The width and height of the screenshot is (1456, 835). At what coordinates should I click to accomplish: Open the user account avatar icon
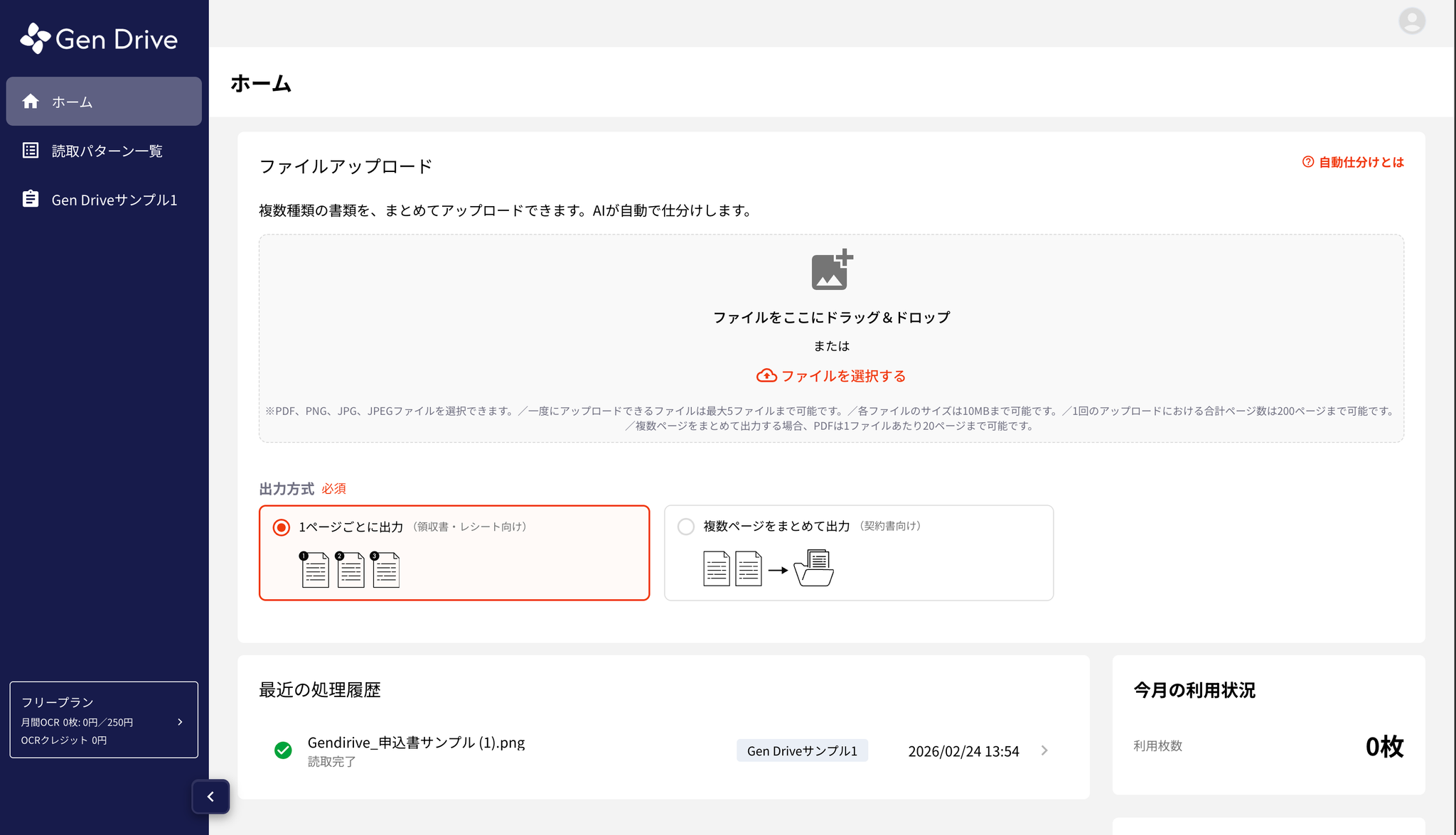[1411, 21]
